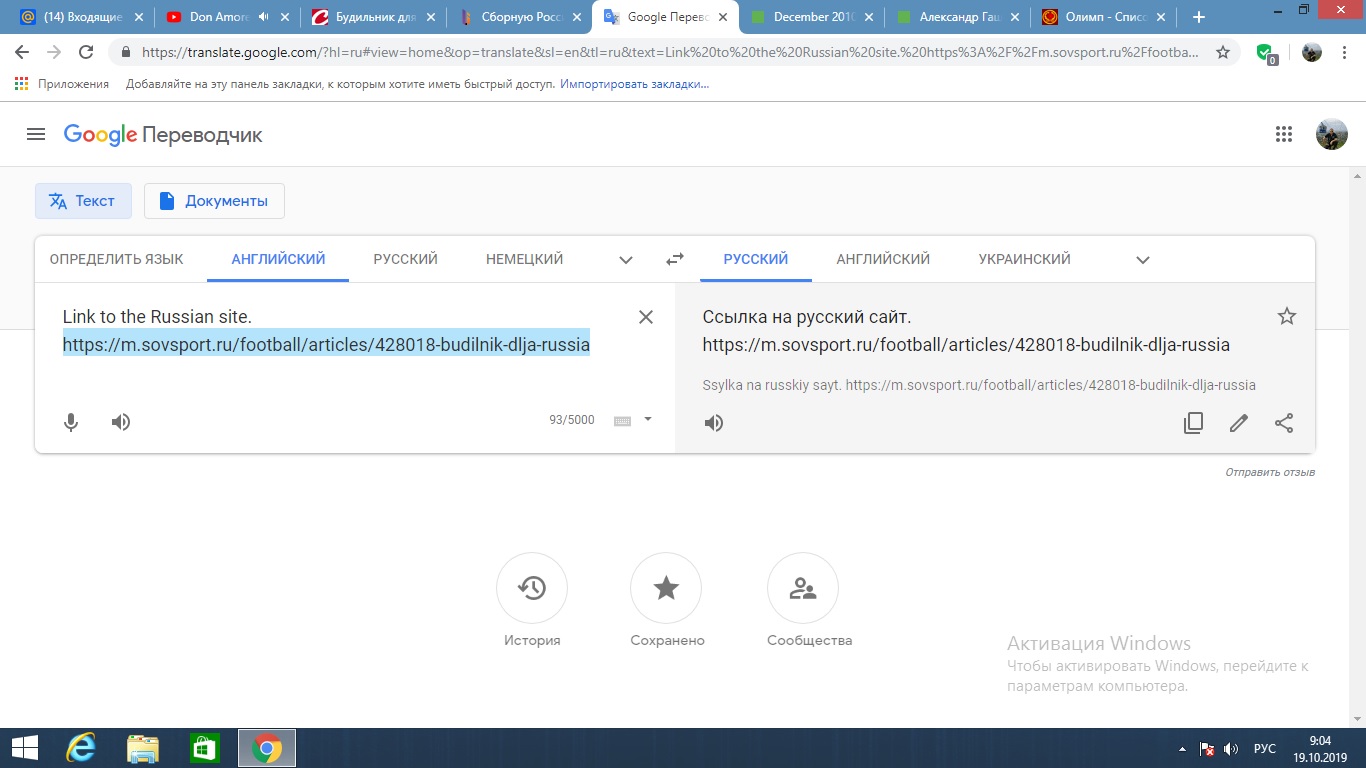Open the virtual keyboard icon
Image resolution: width=1366 pixels, height=768 pixels.
(622, 421)
